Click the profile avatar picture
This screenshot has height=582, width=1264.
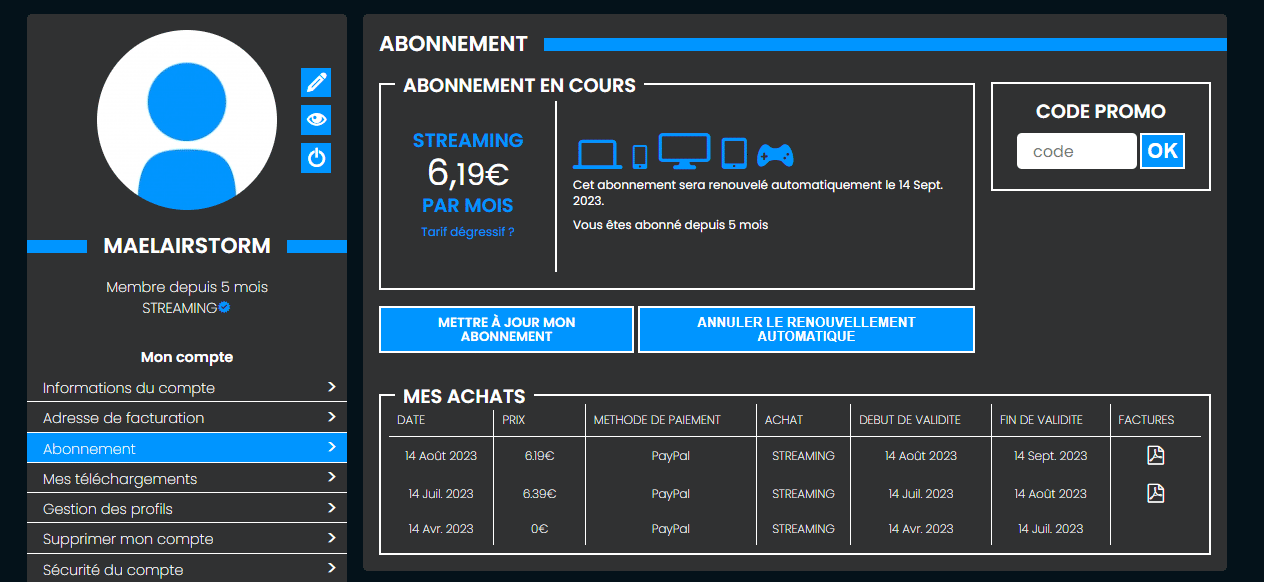187,120
